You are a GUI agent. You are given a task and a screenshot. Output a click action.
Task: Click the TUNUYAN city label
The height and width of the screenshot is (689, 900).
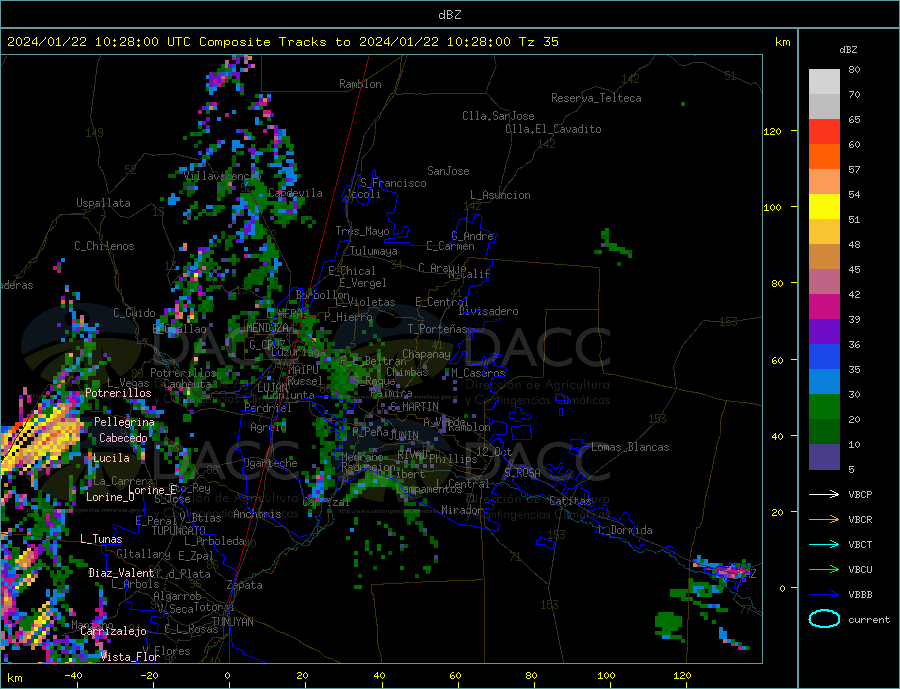232,622
